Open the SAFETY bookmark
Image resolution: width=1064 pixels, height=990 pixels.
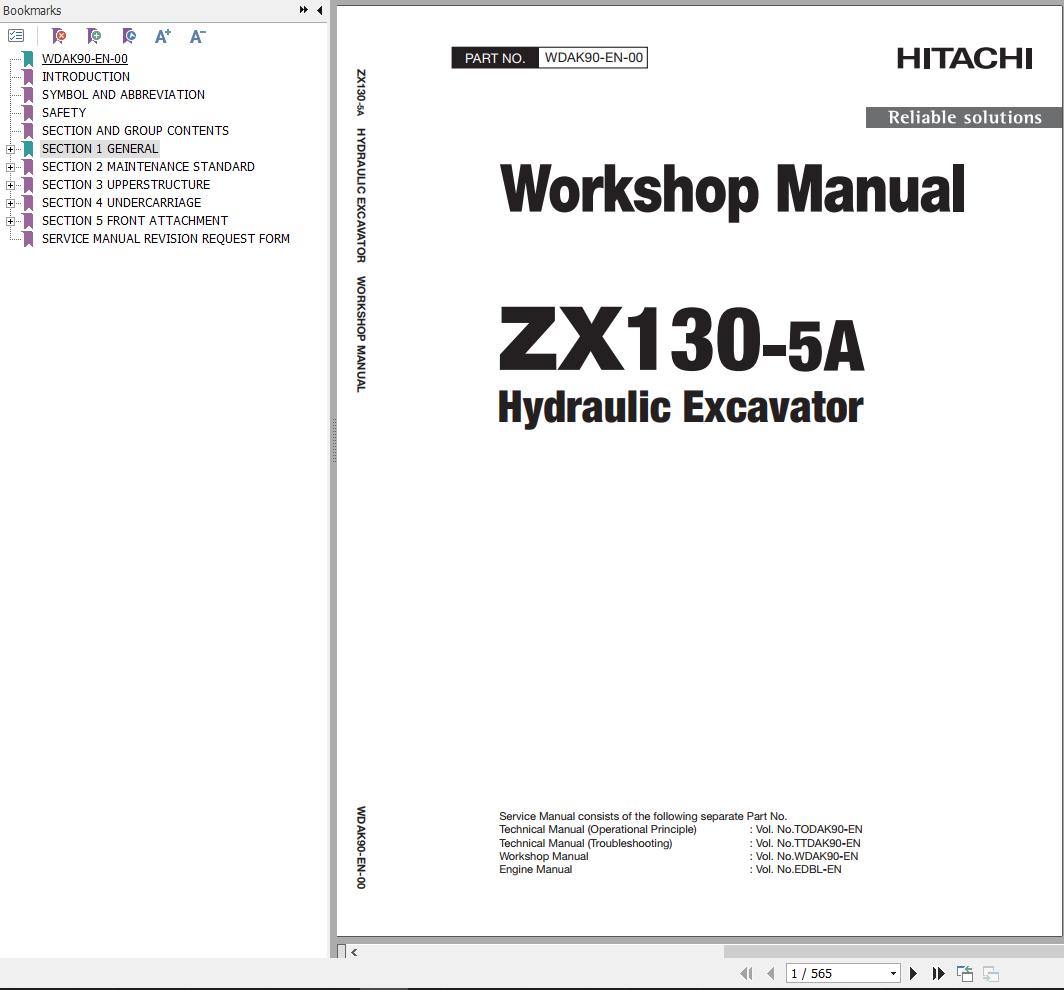coord(64,113)
